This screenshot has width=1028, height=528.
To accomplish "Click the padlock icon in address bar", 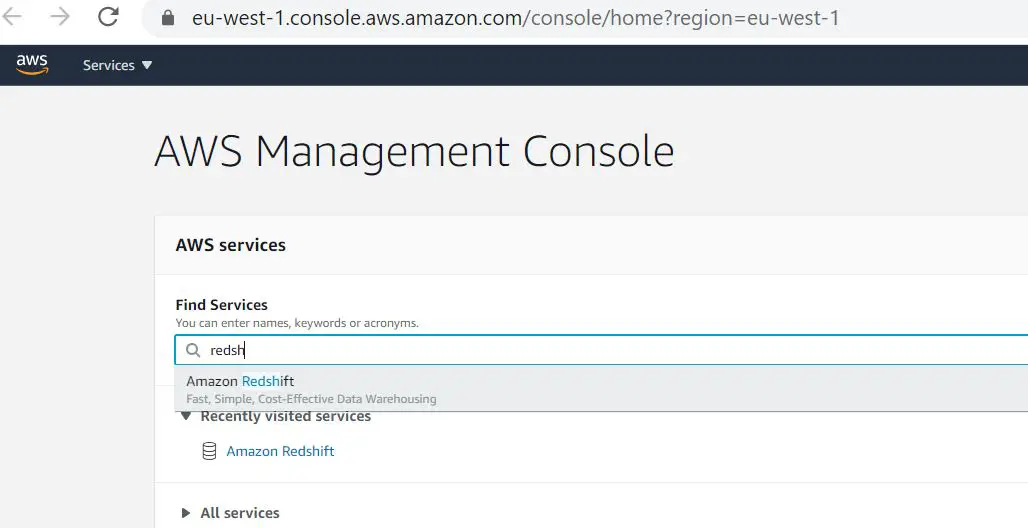I will pos(168,18).
